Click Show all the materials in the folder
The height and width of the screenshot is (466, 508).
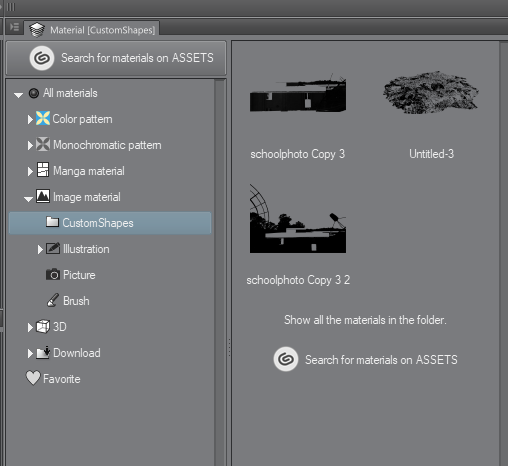[x=365, y=320]
